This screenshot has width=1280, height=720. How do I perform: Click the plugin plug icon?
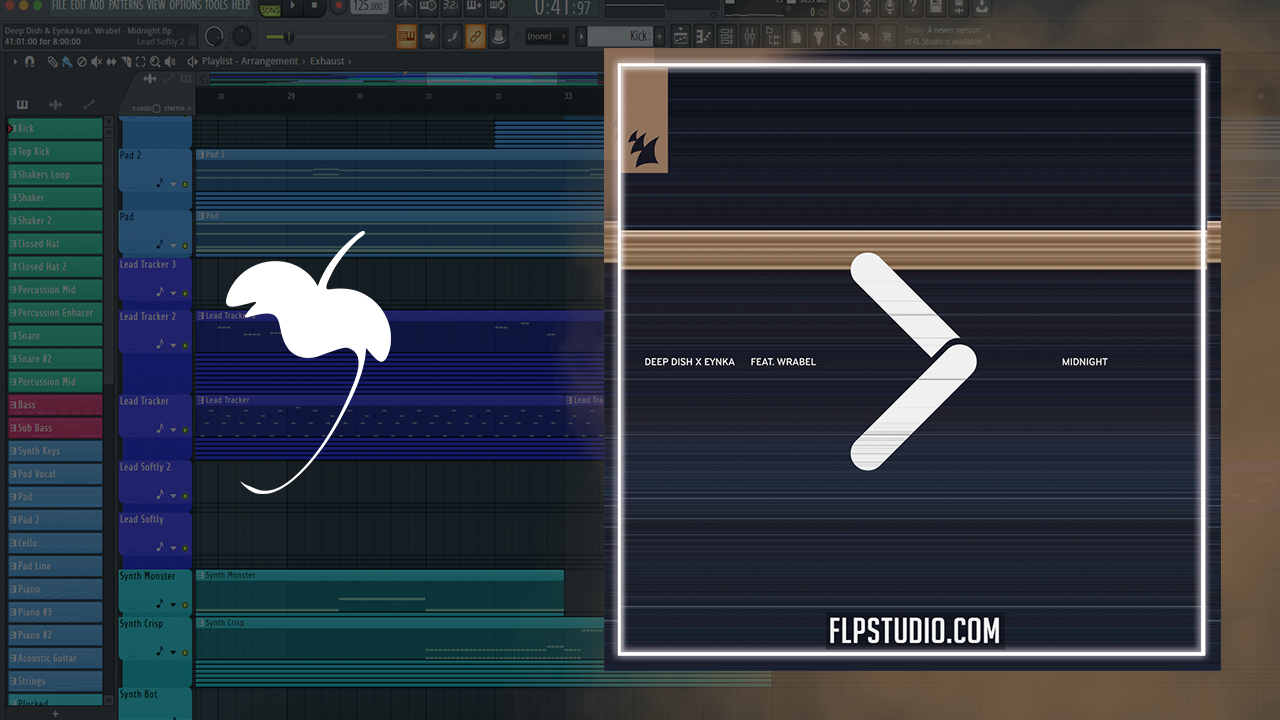click(818, 37)
